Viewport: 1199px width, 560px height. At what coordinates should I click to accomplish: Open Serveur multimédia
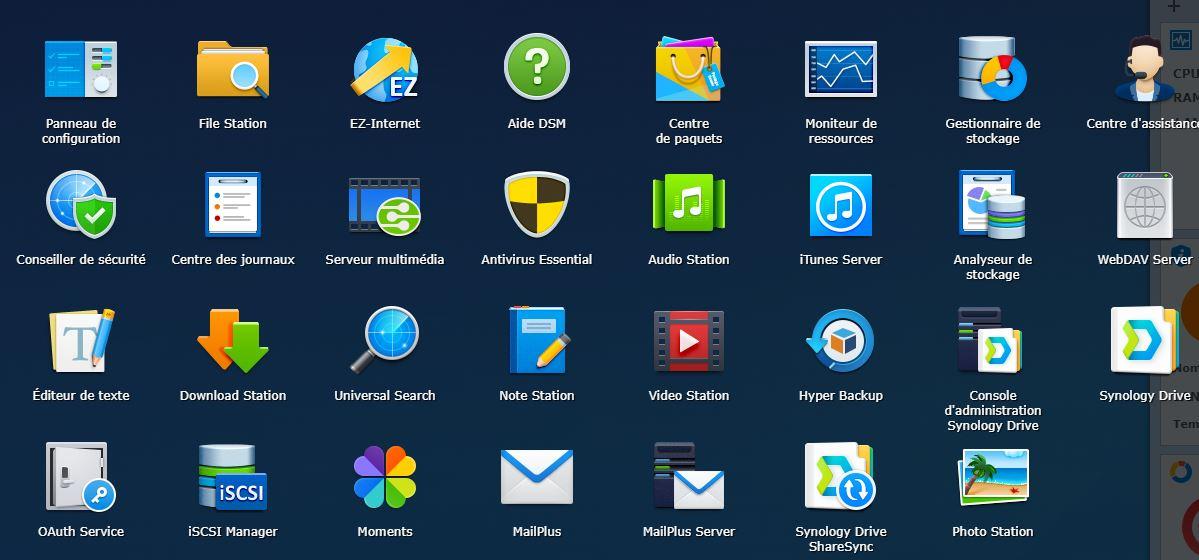385,205
